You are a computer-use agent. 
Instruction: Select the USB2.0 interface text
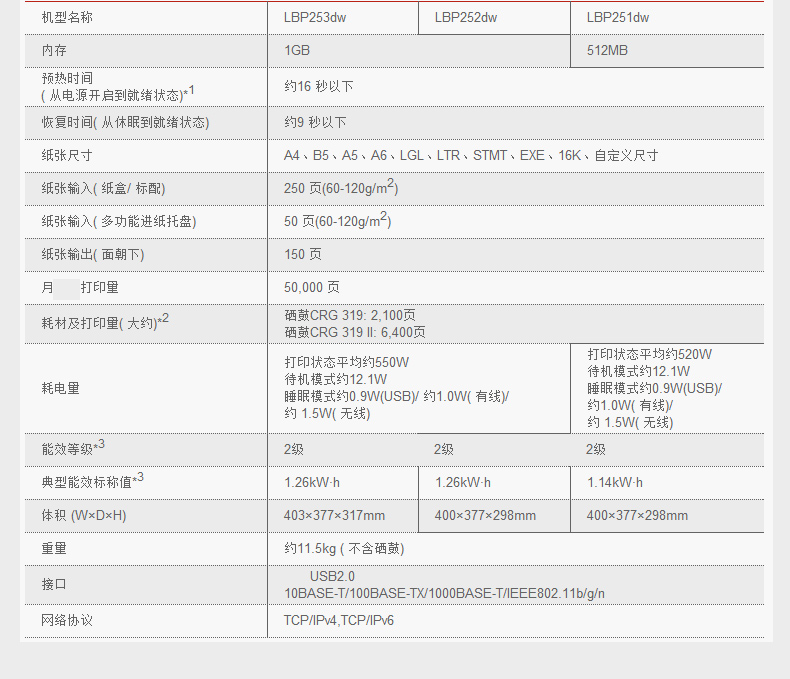coord(332,576)
